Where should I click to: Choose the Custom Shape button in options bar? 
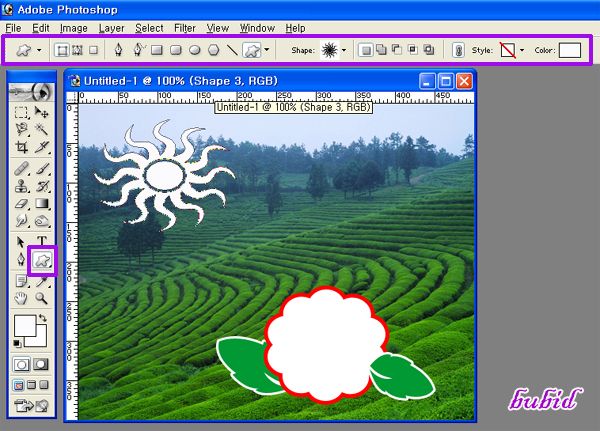pyautogui.click(x=252, y=50)
